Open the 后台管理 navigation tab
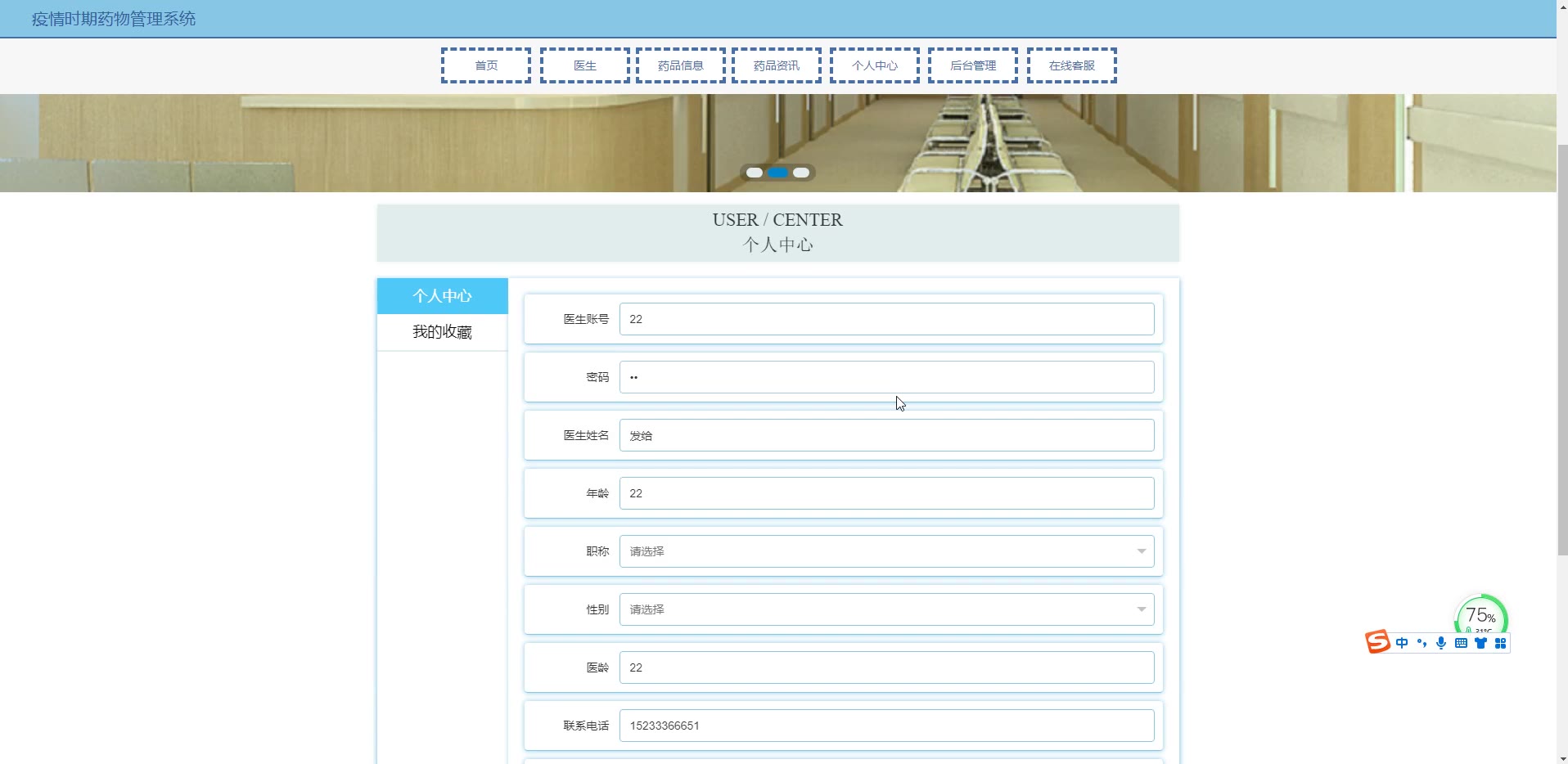 coord(973,65)
